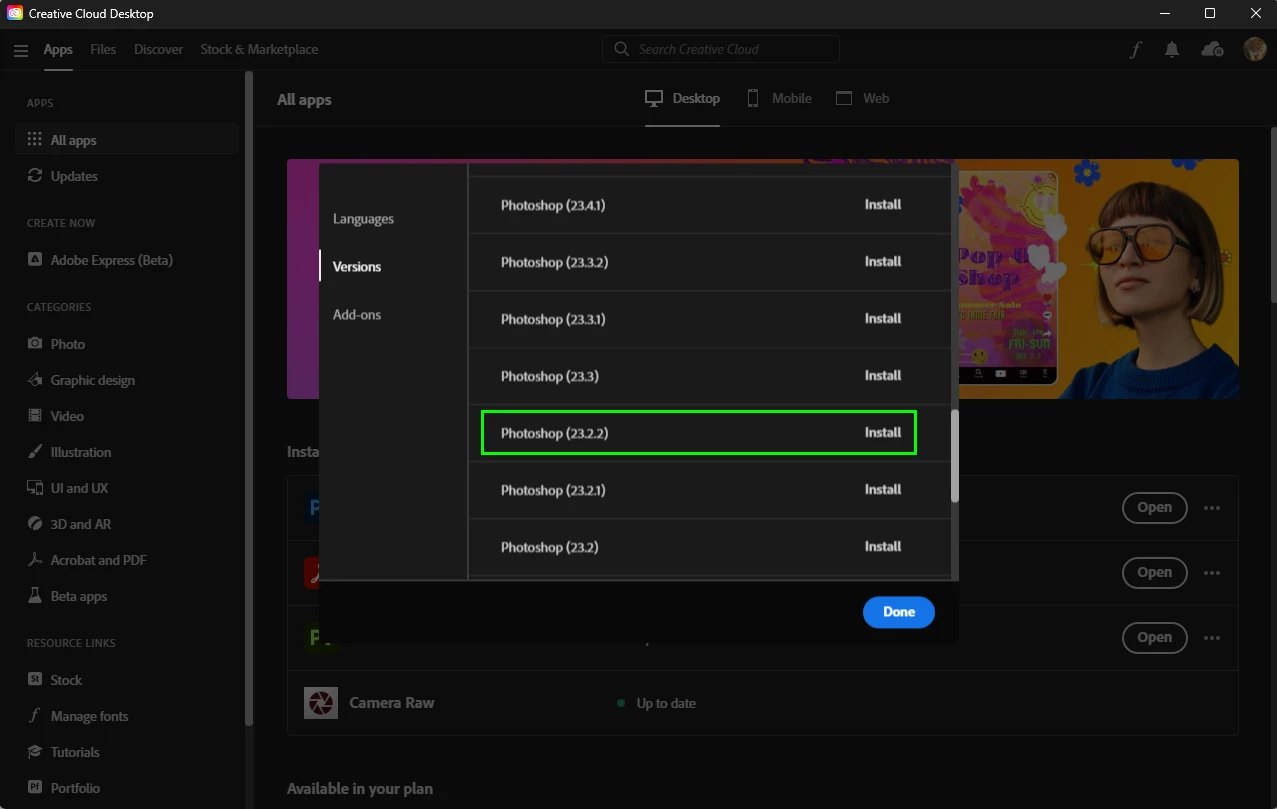
Task: Open the notifications bell icon
Action: click(x=1172, y=50)
